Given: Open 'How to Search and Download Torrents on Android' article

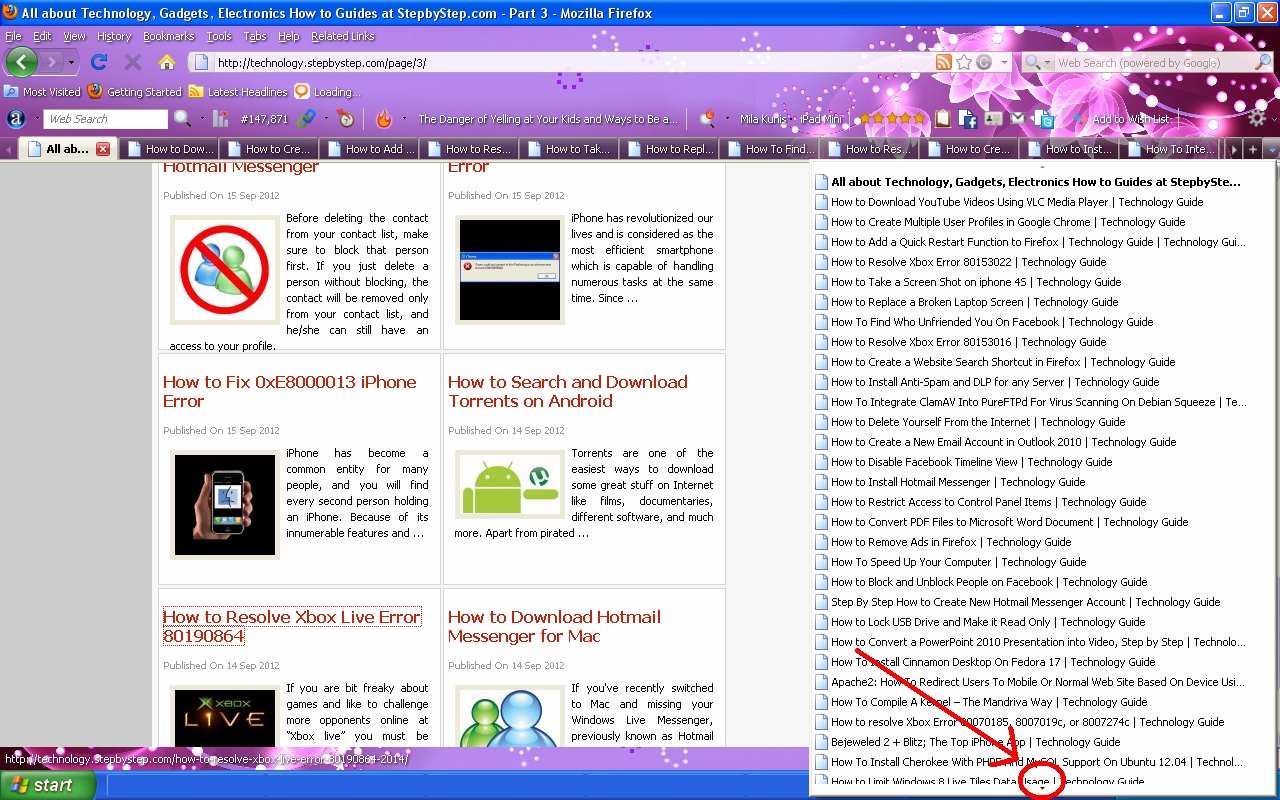Looking at the screenshot, I should 567,391.
